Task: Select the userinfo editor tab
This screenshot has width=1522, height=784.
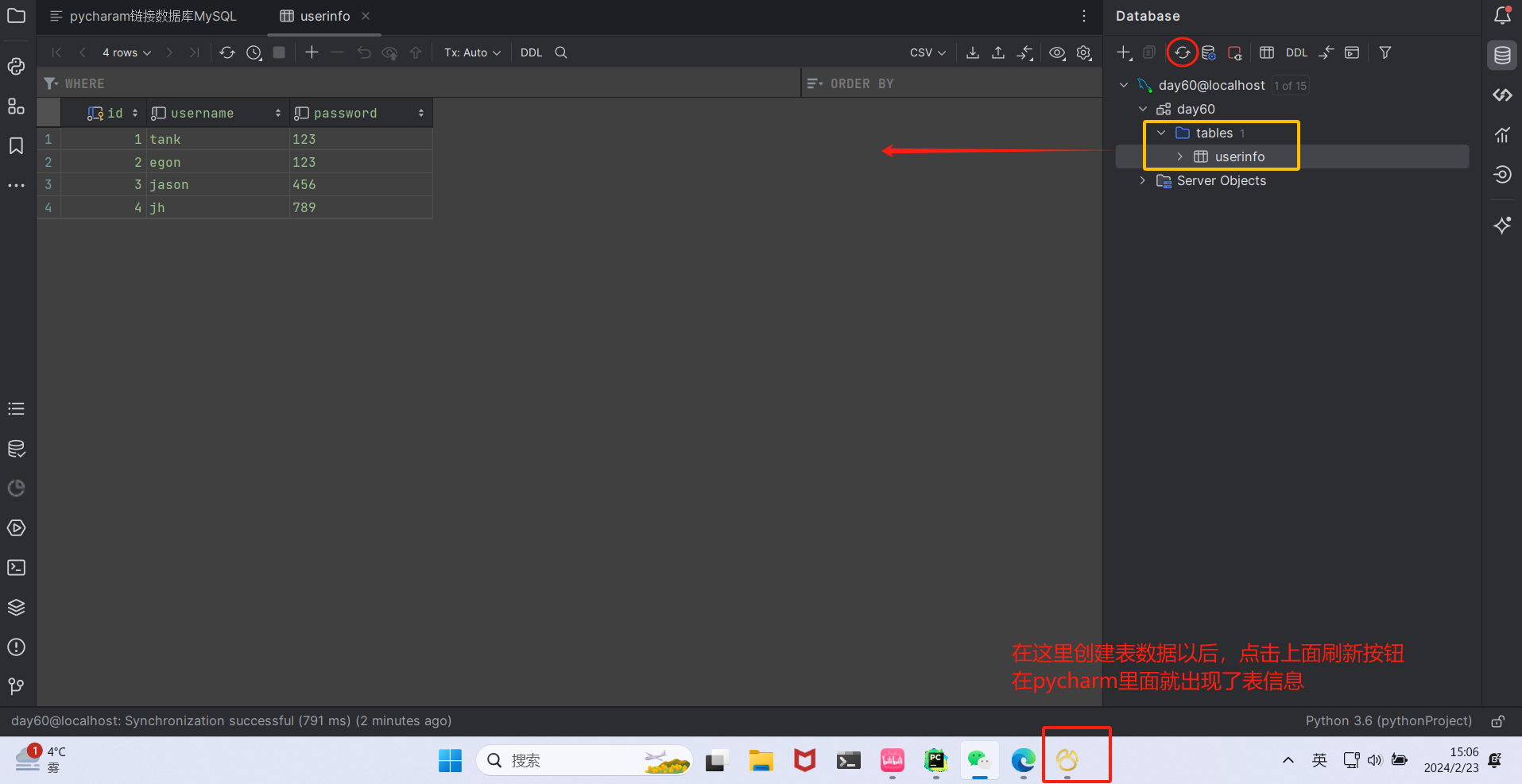Action: (316, 16)
